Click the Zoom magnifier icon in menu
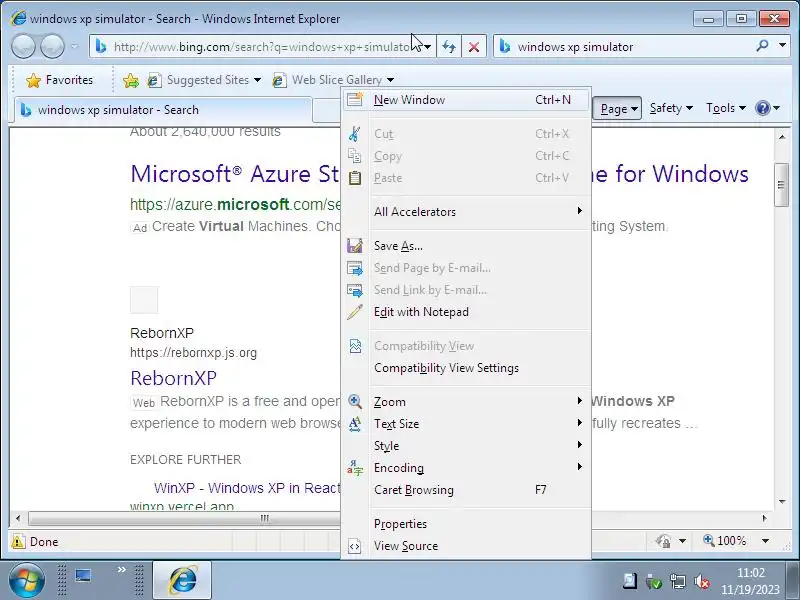This screenshot has width=800, height=600. click(355, 402)
